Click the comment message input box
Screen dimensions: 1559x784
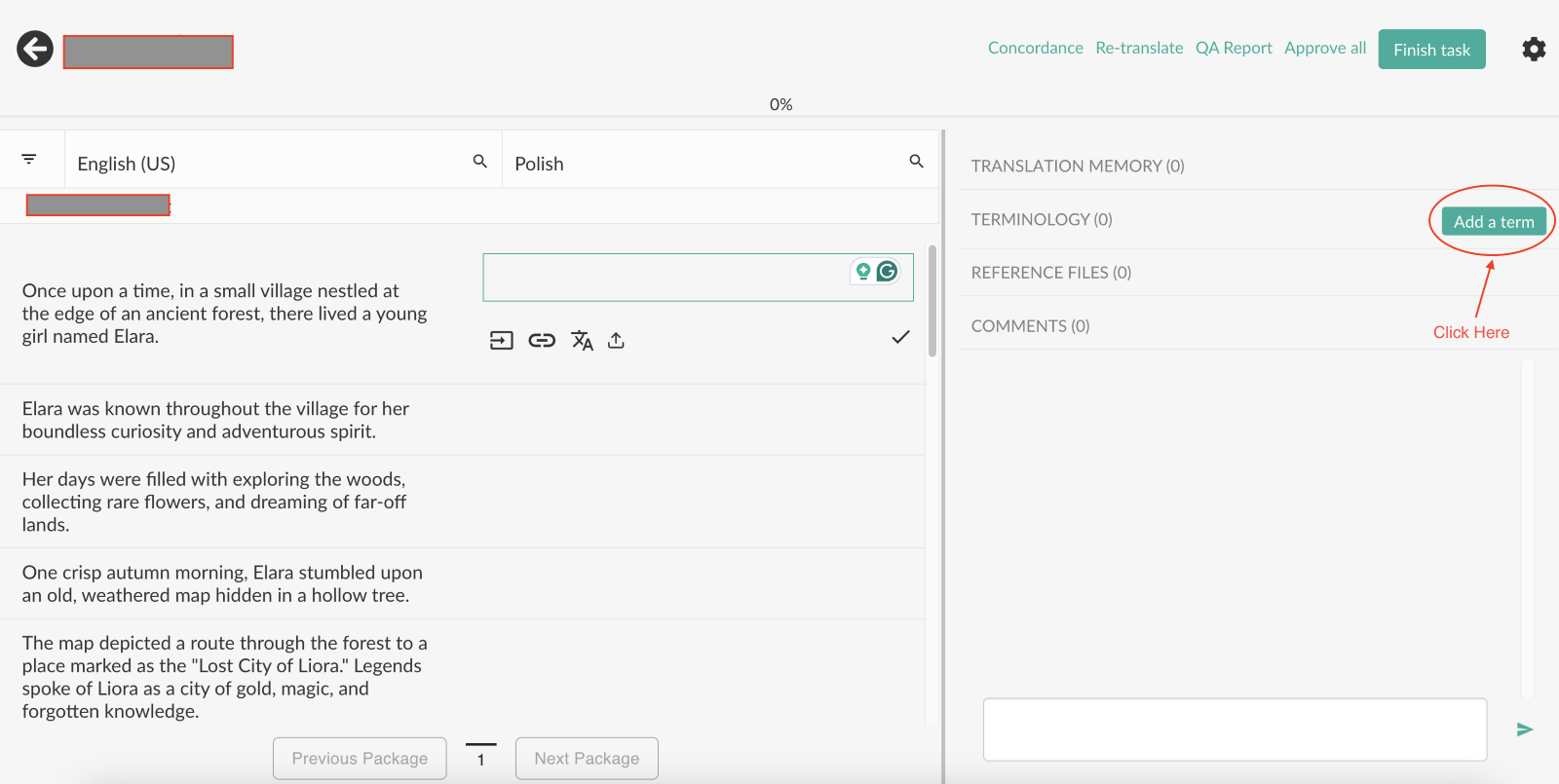[1235, 729]
